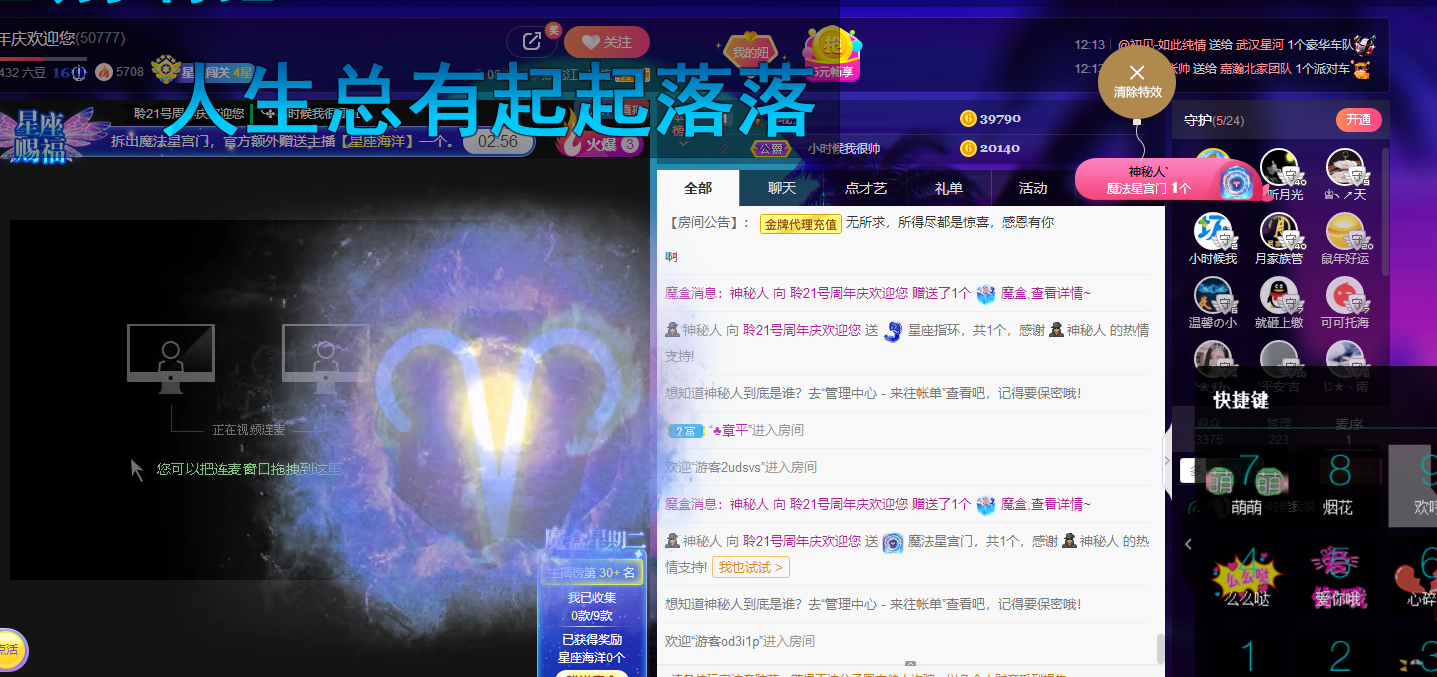Select the 爱你哦 shortcut sticker
Image resolution: width=1437 pixels, height=677 pixels.
point(1338,578)
